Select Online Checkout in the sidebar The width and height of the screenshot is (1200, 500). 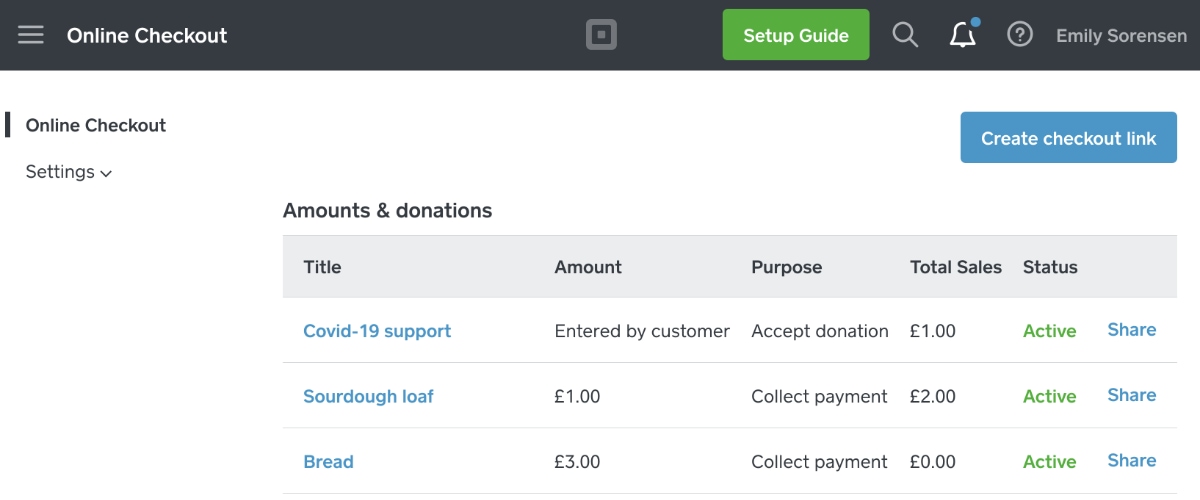[x=96, y=125]
